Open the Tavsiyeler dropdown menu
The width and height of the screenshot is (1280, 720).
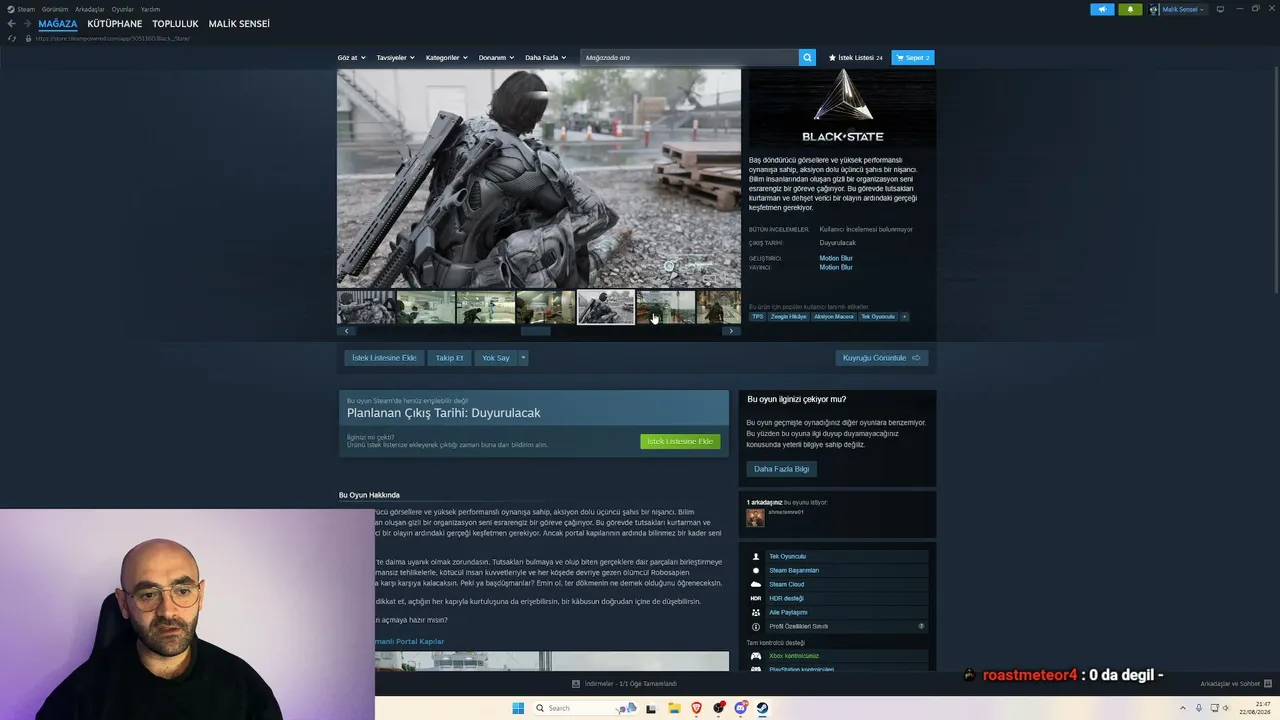click(395, 58)
